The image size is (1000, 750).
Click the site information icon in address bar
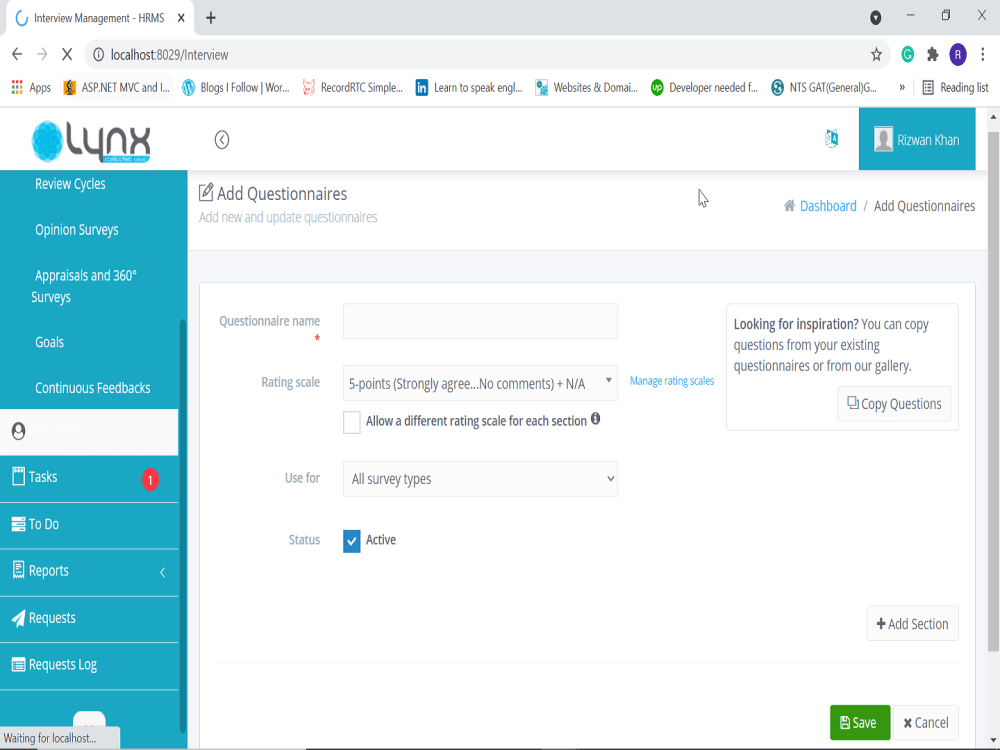point(98,55)
